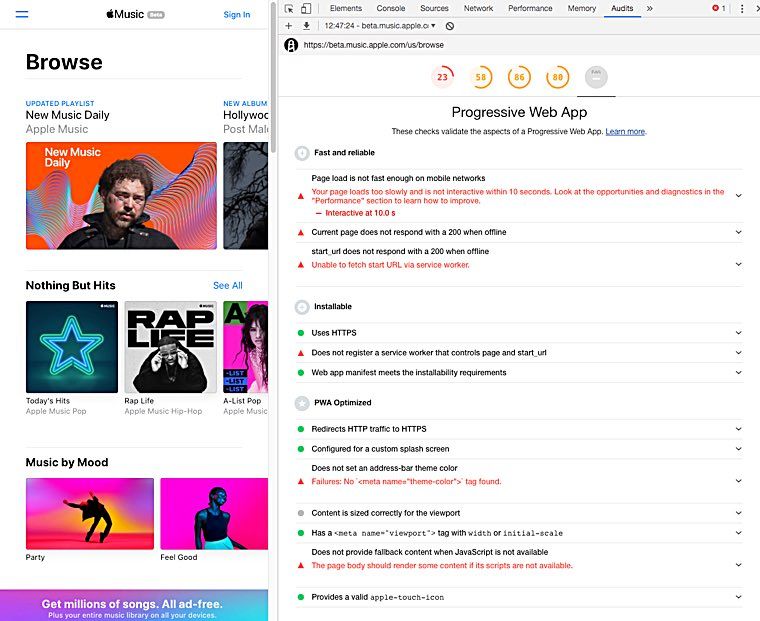Toggle the device toolbar icon
760x621 pixels.
[x=306, y=8]
